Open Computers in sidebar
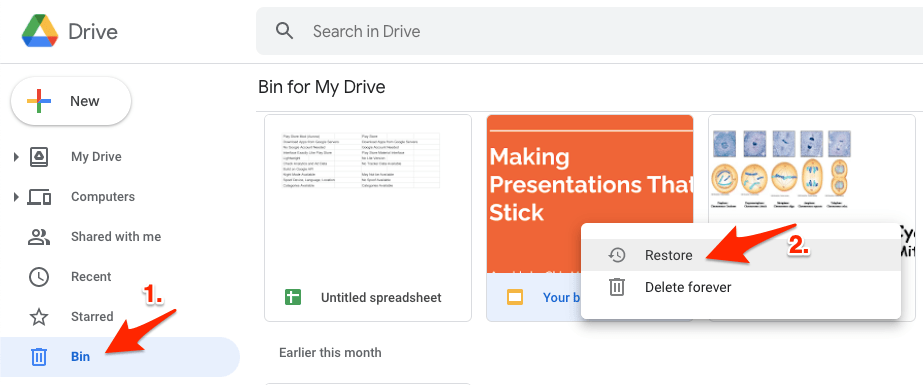The height and width of the screenshot is (385, 923). (x=103, y=197)
